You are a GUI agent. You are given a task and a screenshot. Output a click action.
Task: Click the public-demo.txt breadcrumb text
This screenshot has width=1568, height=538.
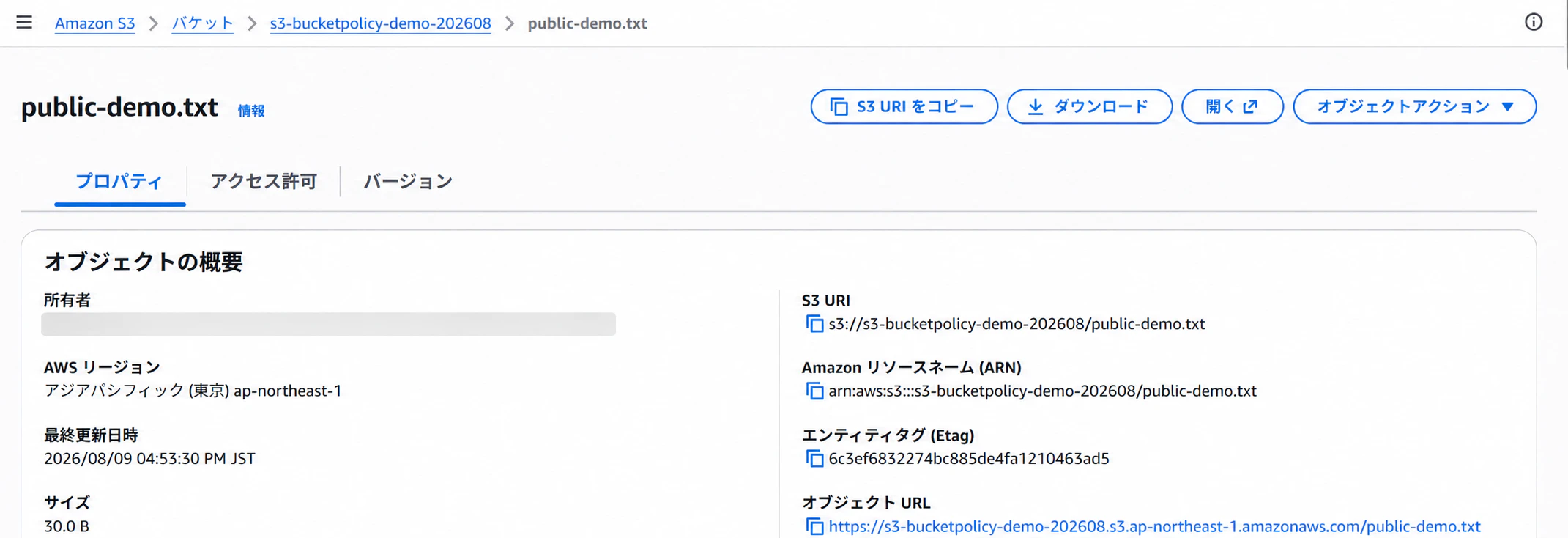coord(587,23)
